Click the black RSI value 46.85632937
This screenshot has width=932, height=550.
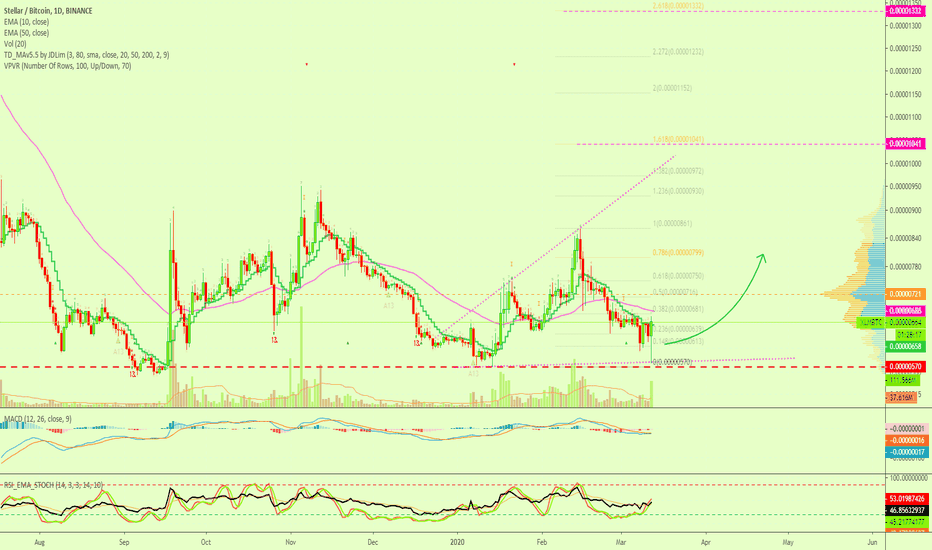click(907, 510)
